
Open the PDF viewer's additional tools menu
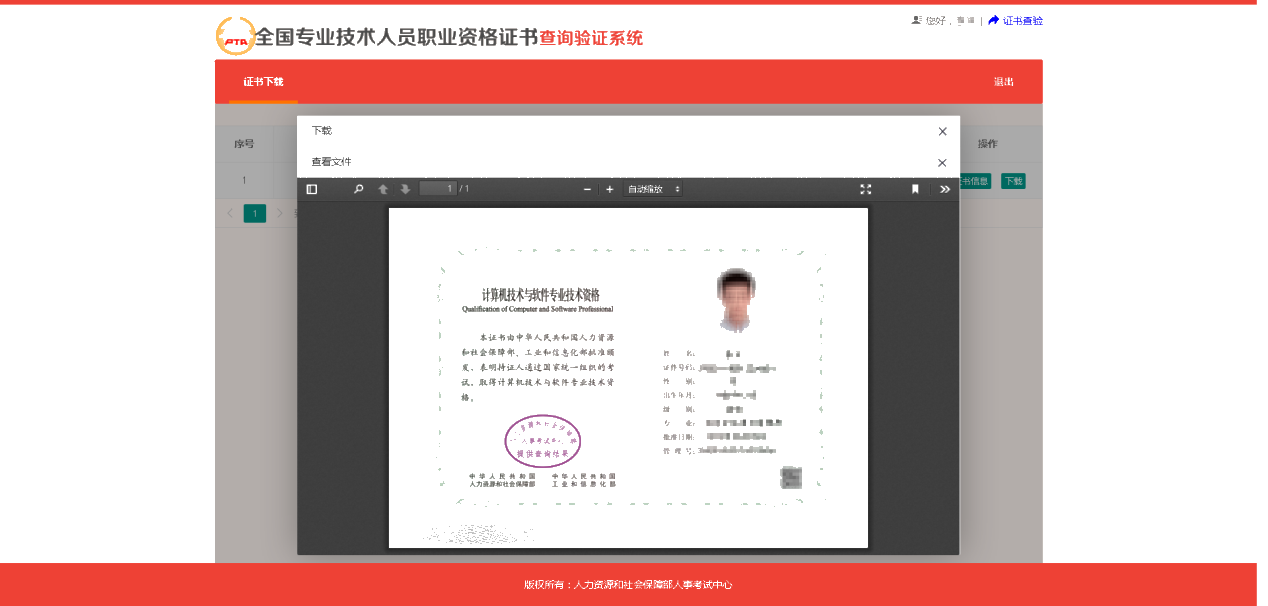tap(945, 189)
